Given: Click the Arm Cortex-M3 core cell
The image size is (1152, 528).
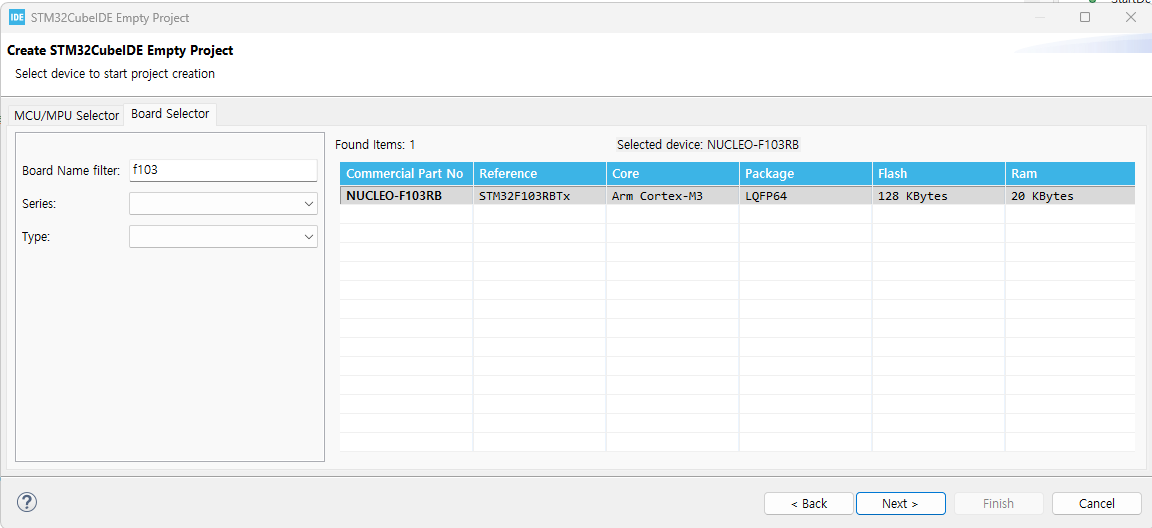Looking at the screenshot, I should tap(672, 196).
